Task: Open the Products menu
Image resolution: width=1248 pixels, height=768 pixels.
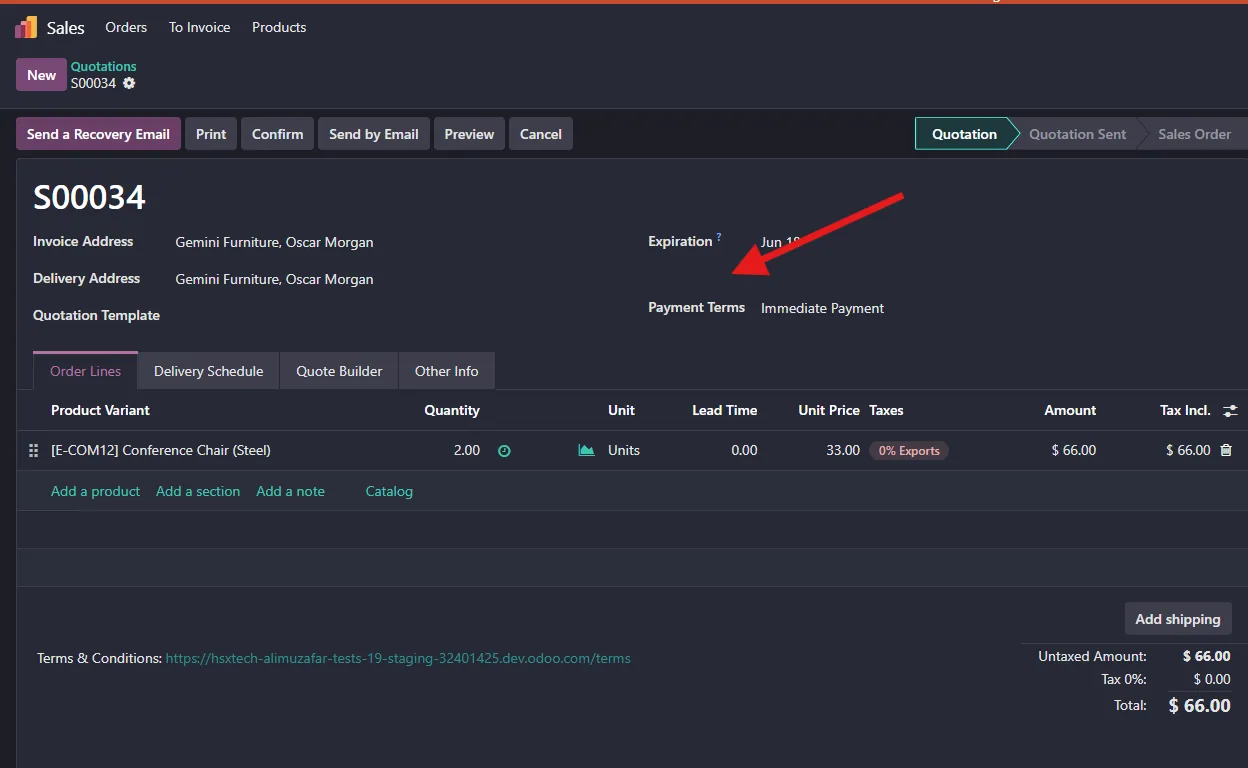Action: [x=279, y=27]
